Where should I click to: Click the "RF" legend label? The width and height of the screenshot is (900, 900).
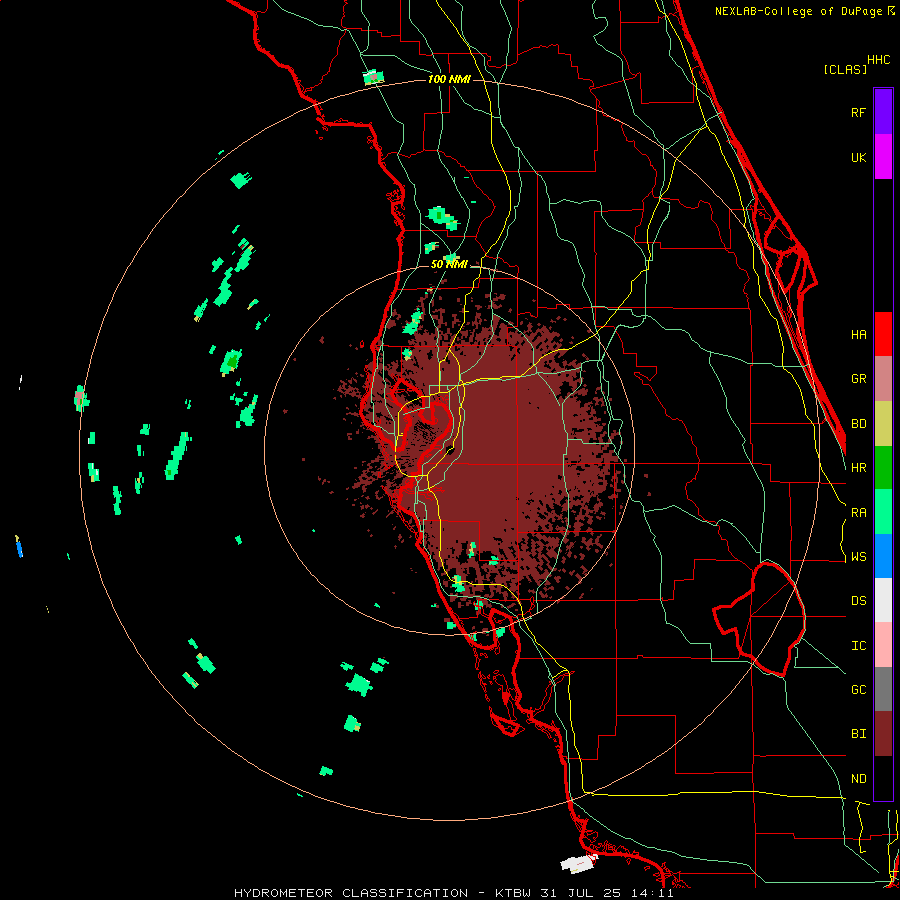858,112
